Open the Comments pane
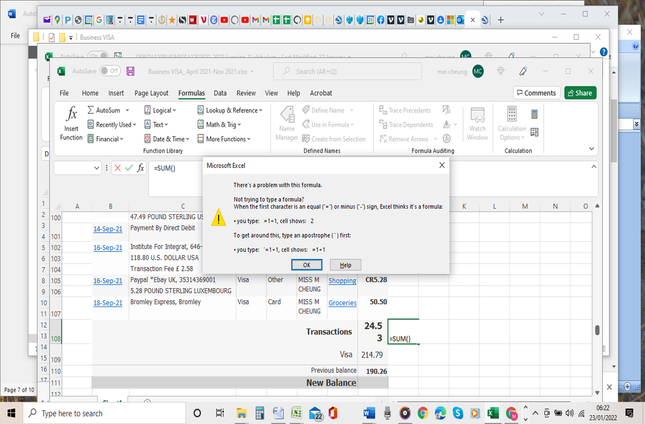Viewport: 645px width, 424px height. pyautogui.click(x=536, y=93)
